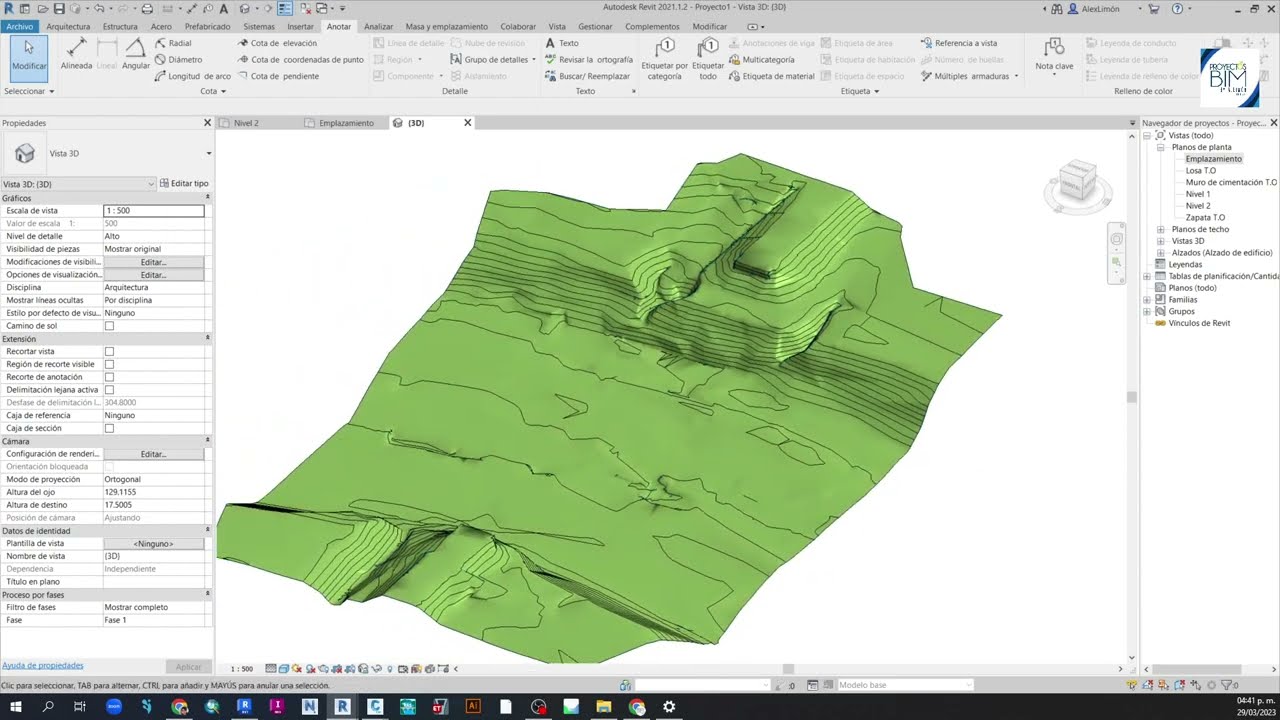Click the Nota clave tool
The height and width of the screenshot is (720, 1280).
[x=1053, y=55]
